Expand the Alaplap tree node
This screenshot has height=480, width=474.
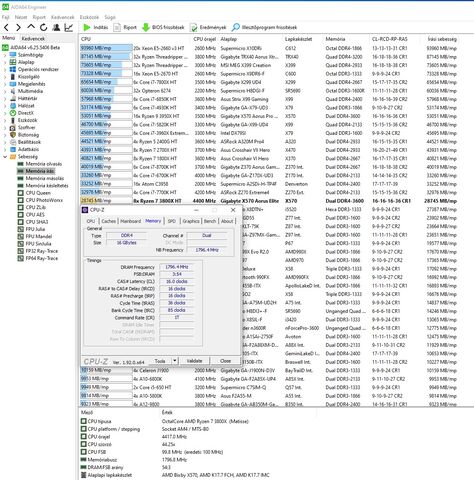point(5,62)
